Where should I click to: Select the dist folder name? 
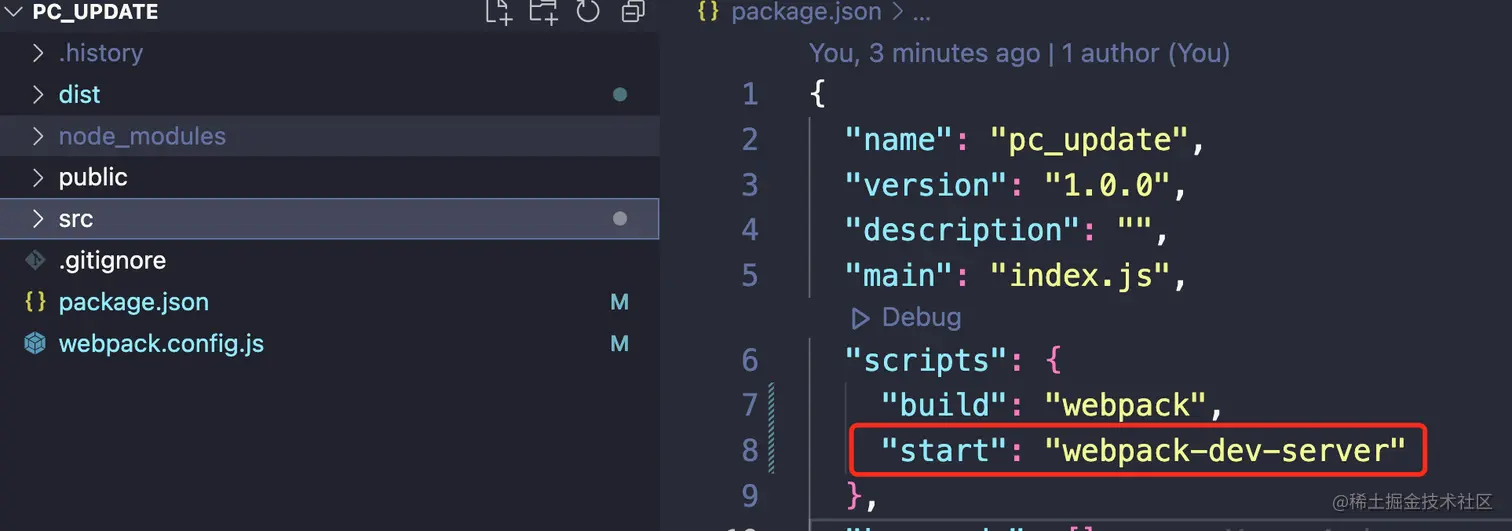click(x=80, y=94)
